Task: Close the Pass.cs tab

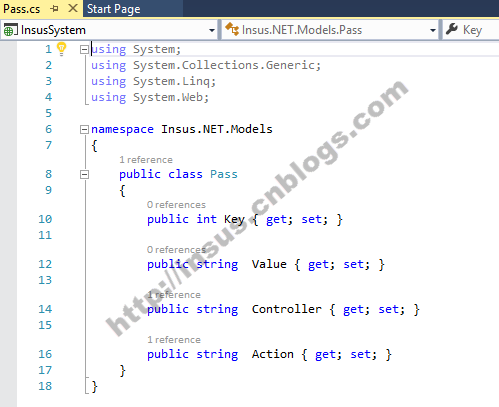Action: pyautogui.click(x=73, y=8)
